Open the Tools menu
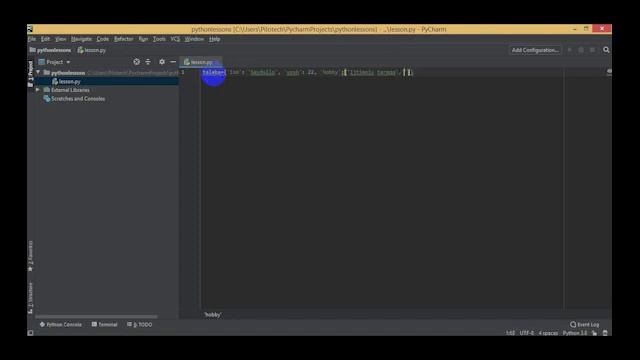The image size is (640, 360). pos(159,39)
